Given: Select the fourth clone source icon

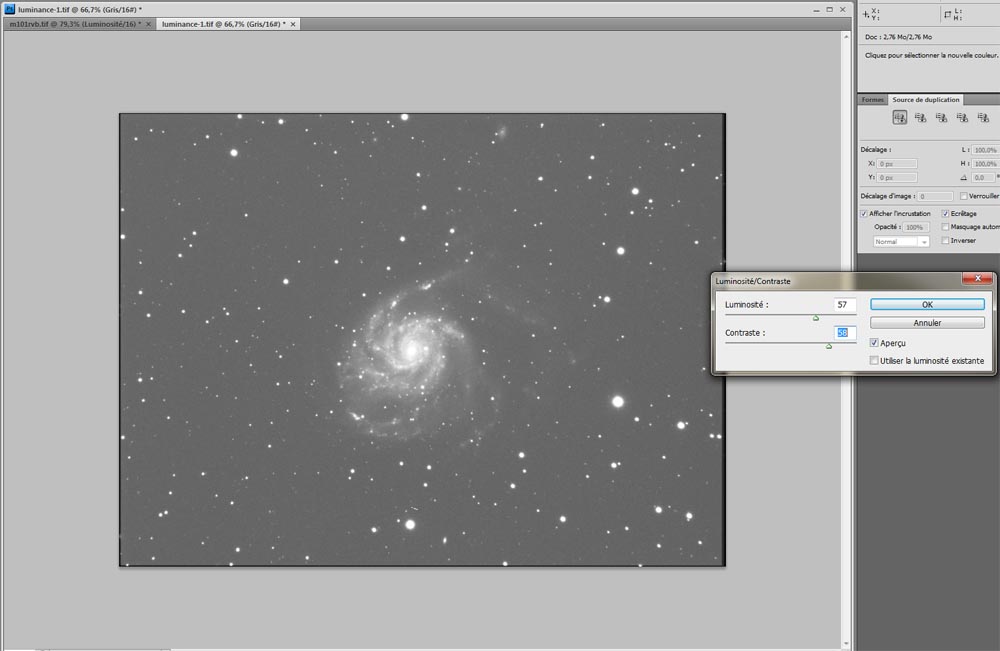Looking at the screenshot, I should [962, 117].
